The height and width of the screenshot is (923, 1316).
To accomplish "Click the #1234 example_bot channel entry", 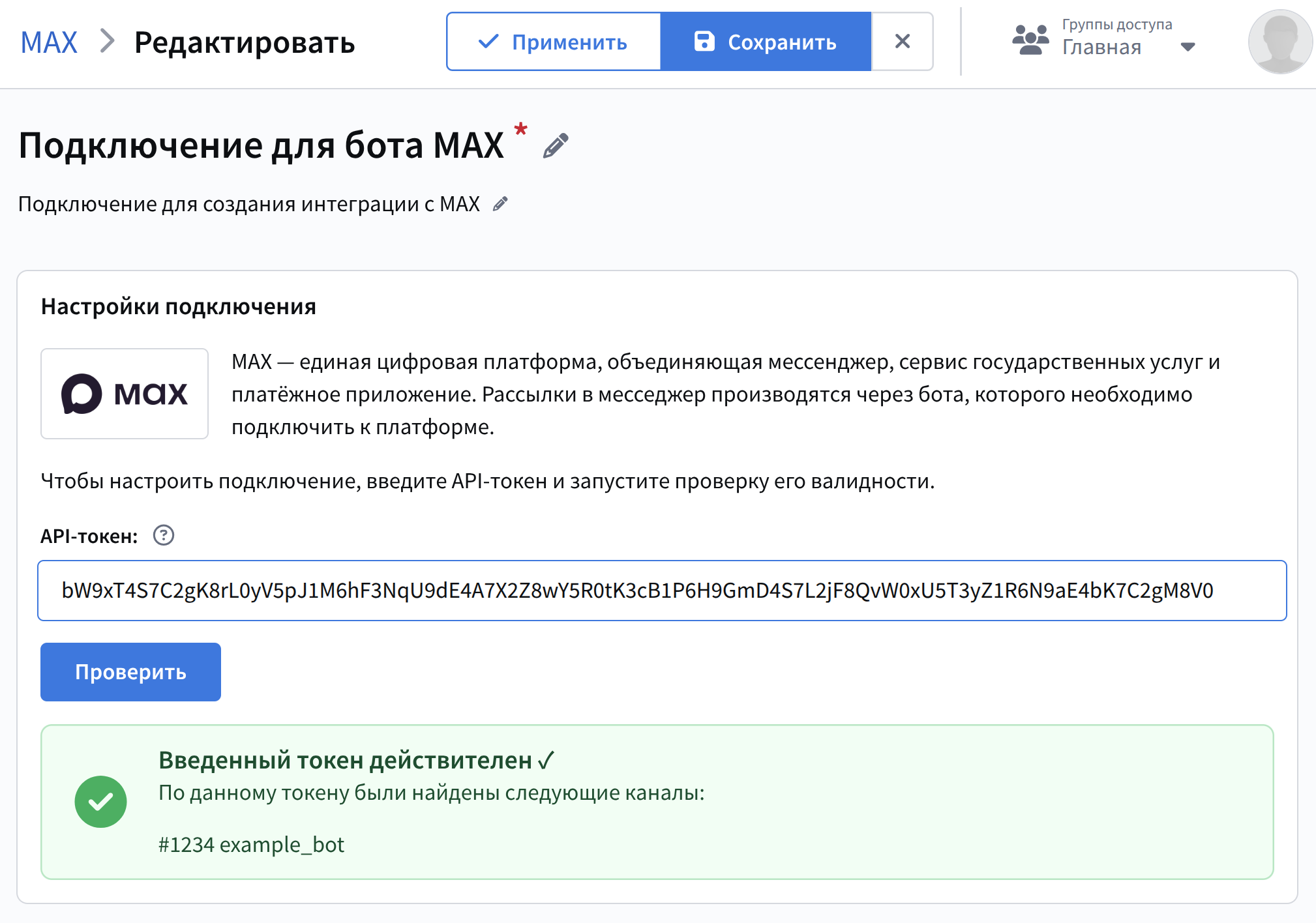I will pos(251,845).
